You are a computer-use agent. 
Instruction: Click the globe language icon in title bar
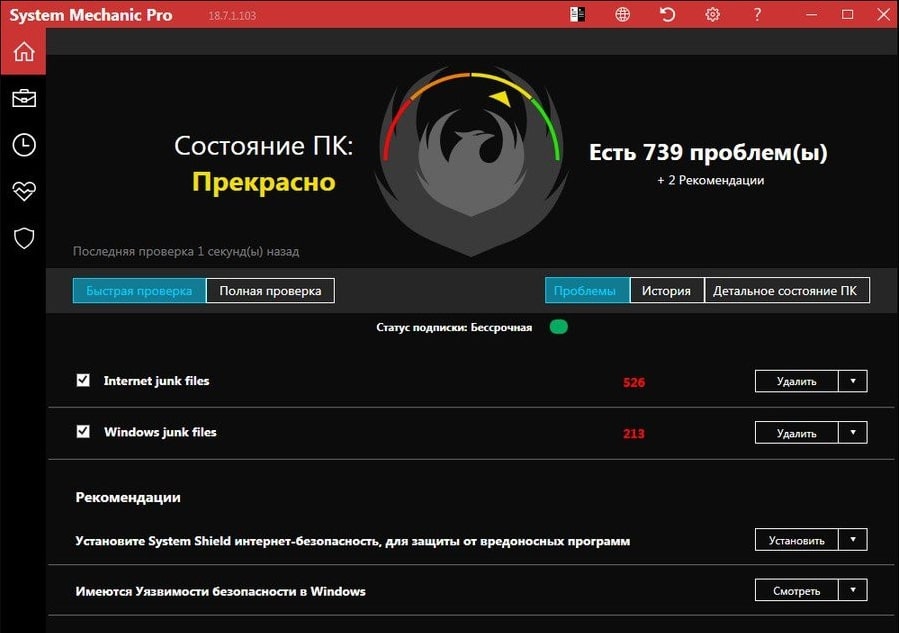pyautogui.click(x=623, y=15)
